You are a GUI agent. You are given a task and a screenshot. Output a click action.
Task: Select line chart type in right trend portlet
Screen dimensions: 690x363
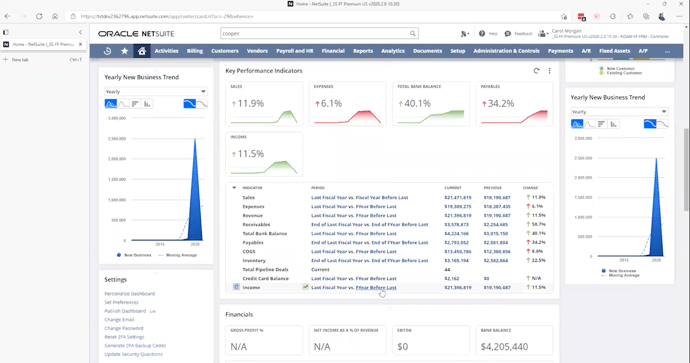click(x=589, y=124)
